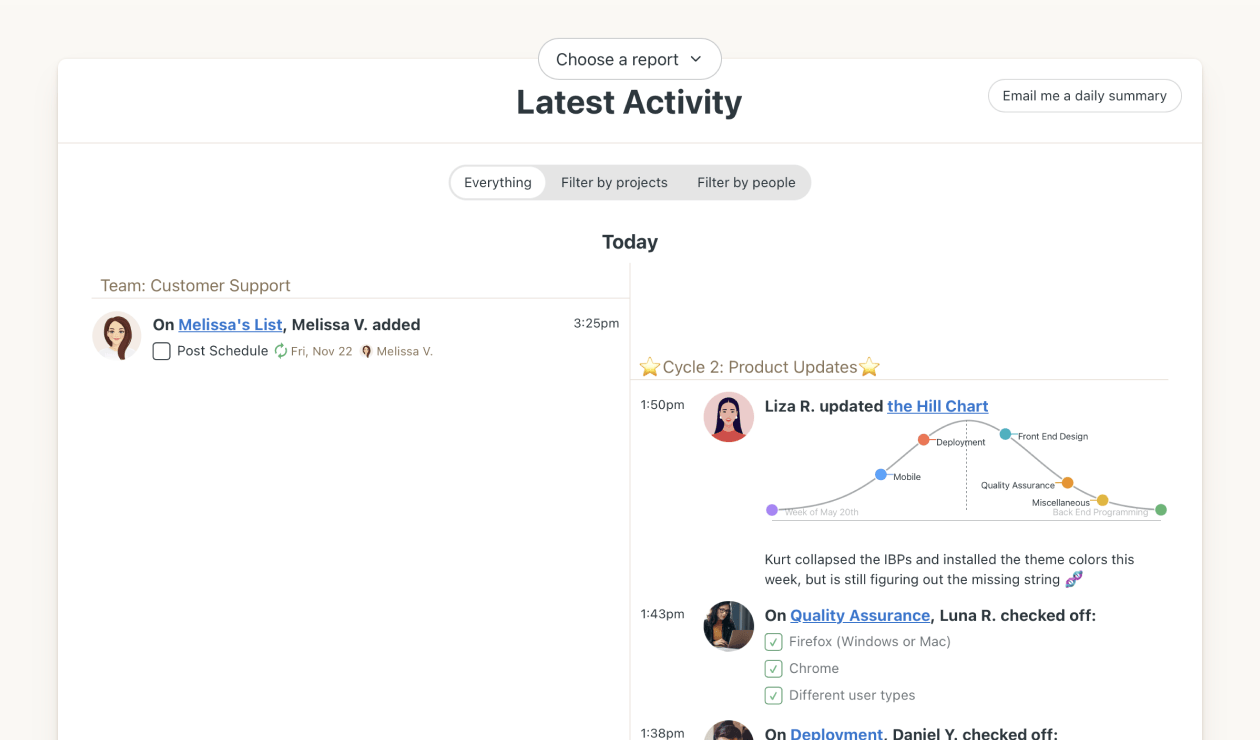Select the Everything filter
The height and width of the screenshot is (740, 1260).
[497, 182]
